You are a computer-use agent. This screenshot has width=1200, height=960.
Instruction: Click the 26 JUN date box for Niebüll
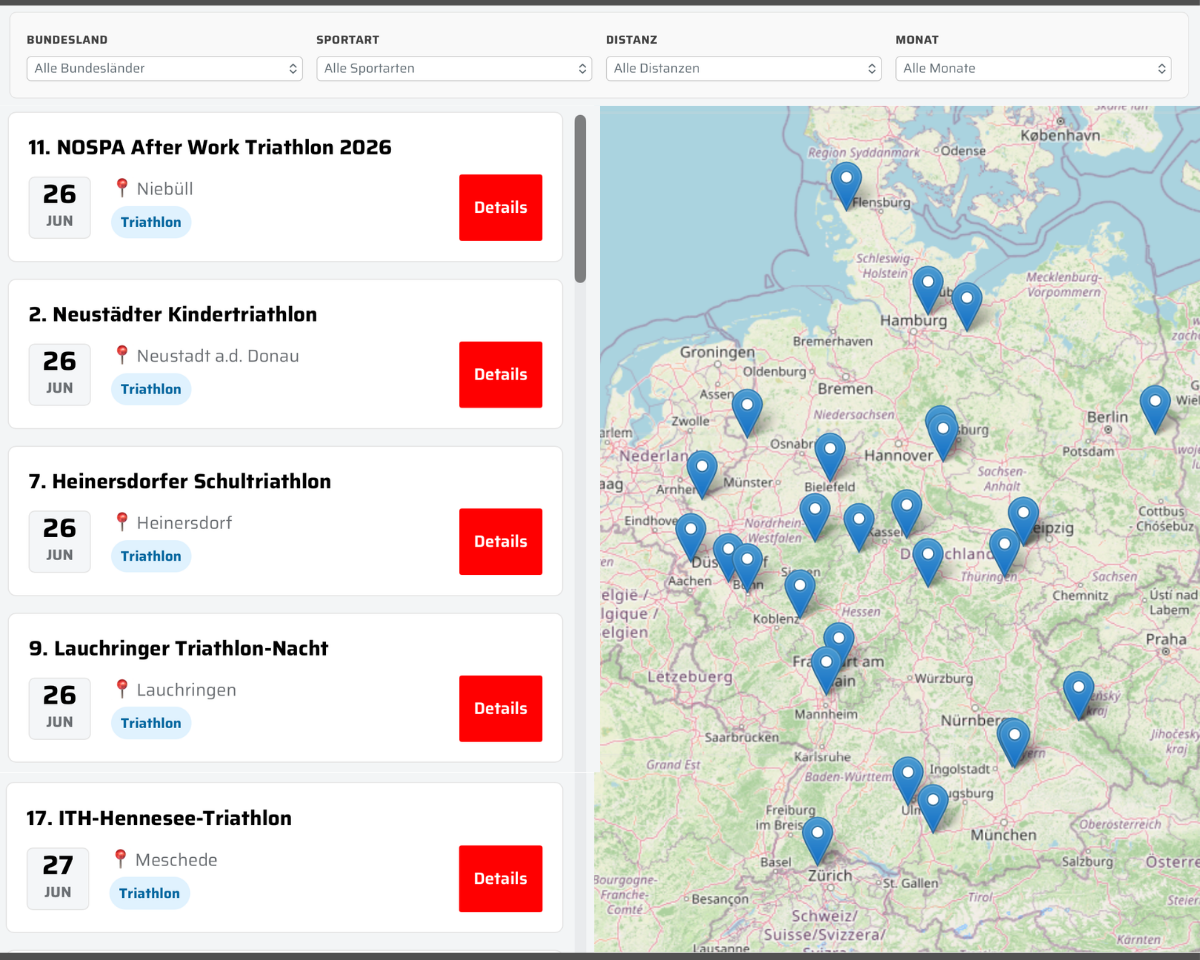[x=60, y=207]
